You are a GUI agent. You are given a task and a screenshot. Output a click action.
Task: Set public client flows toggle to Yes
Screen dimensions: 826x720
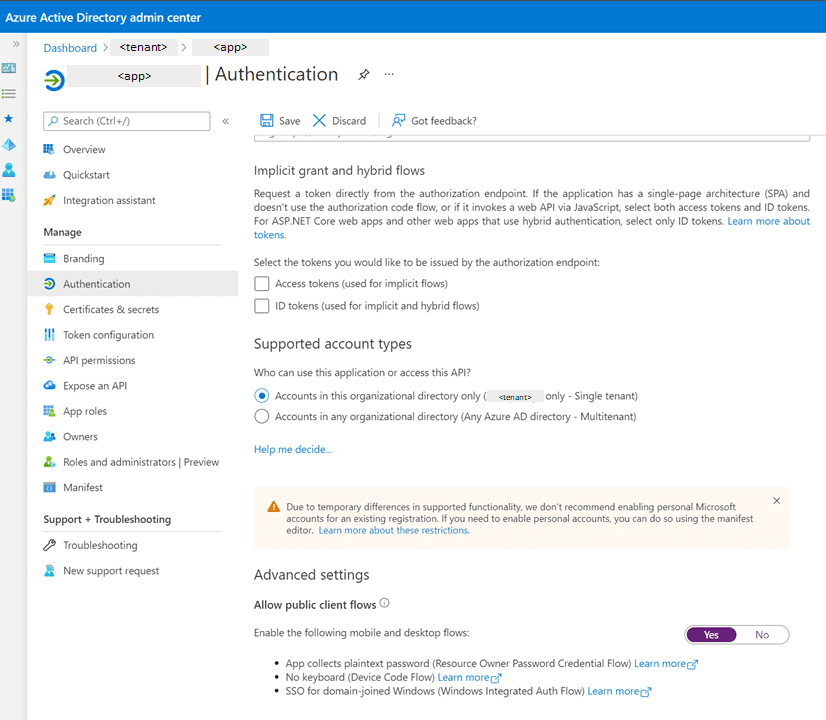(x=711, y=635)
